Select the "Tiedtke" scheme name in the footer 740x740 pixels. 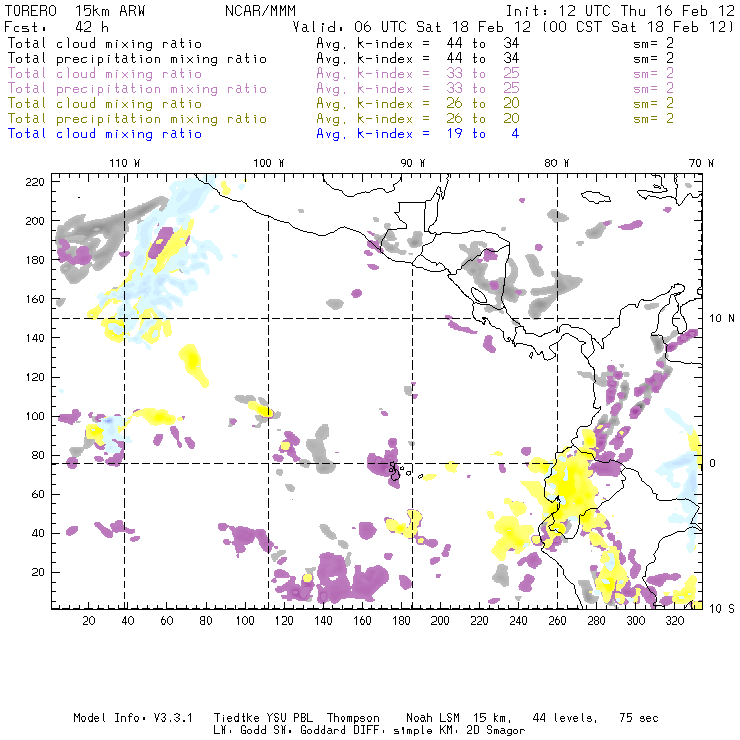(x=236, y=718)
